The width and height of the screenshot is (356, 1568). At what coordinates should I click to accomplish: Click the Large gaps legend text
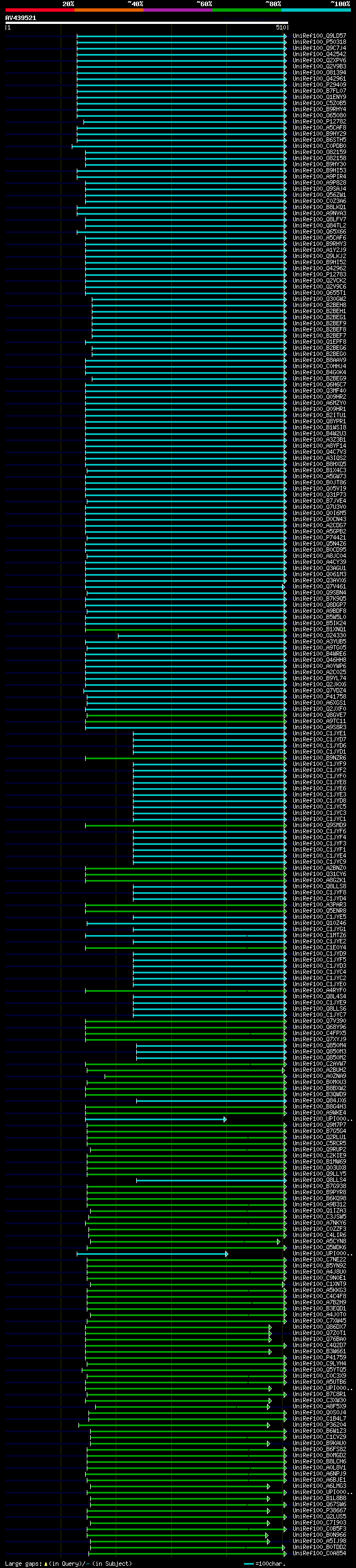(68, 1564)
